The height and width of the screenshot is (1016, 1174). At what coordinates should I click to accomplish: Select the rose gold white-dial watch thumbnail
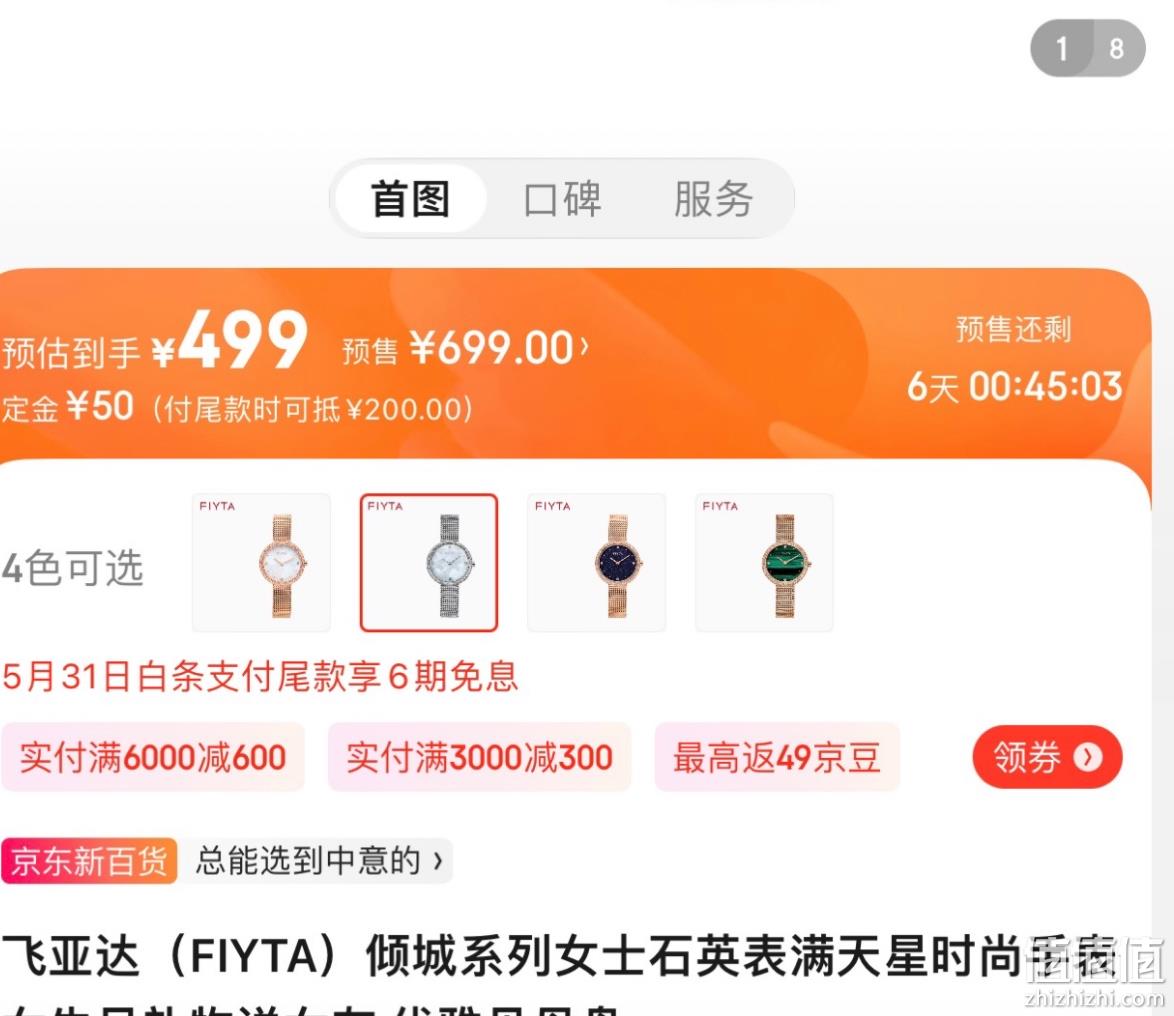pos(261,562)
